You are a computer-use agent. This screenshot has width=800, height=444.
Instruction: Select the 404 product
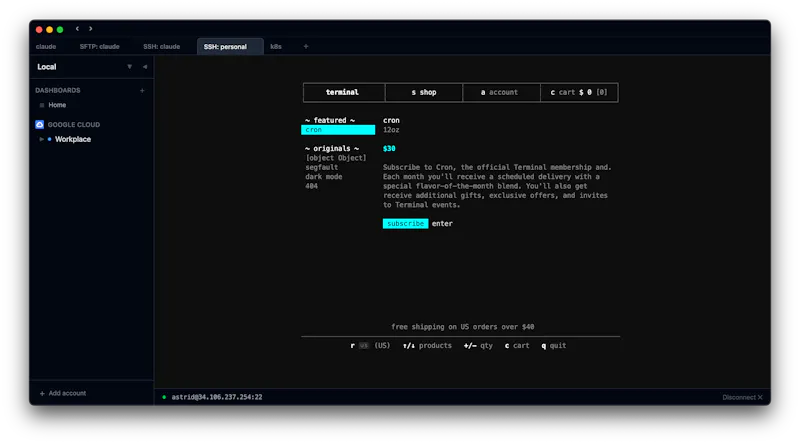click(x=312, y=186)
